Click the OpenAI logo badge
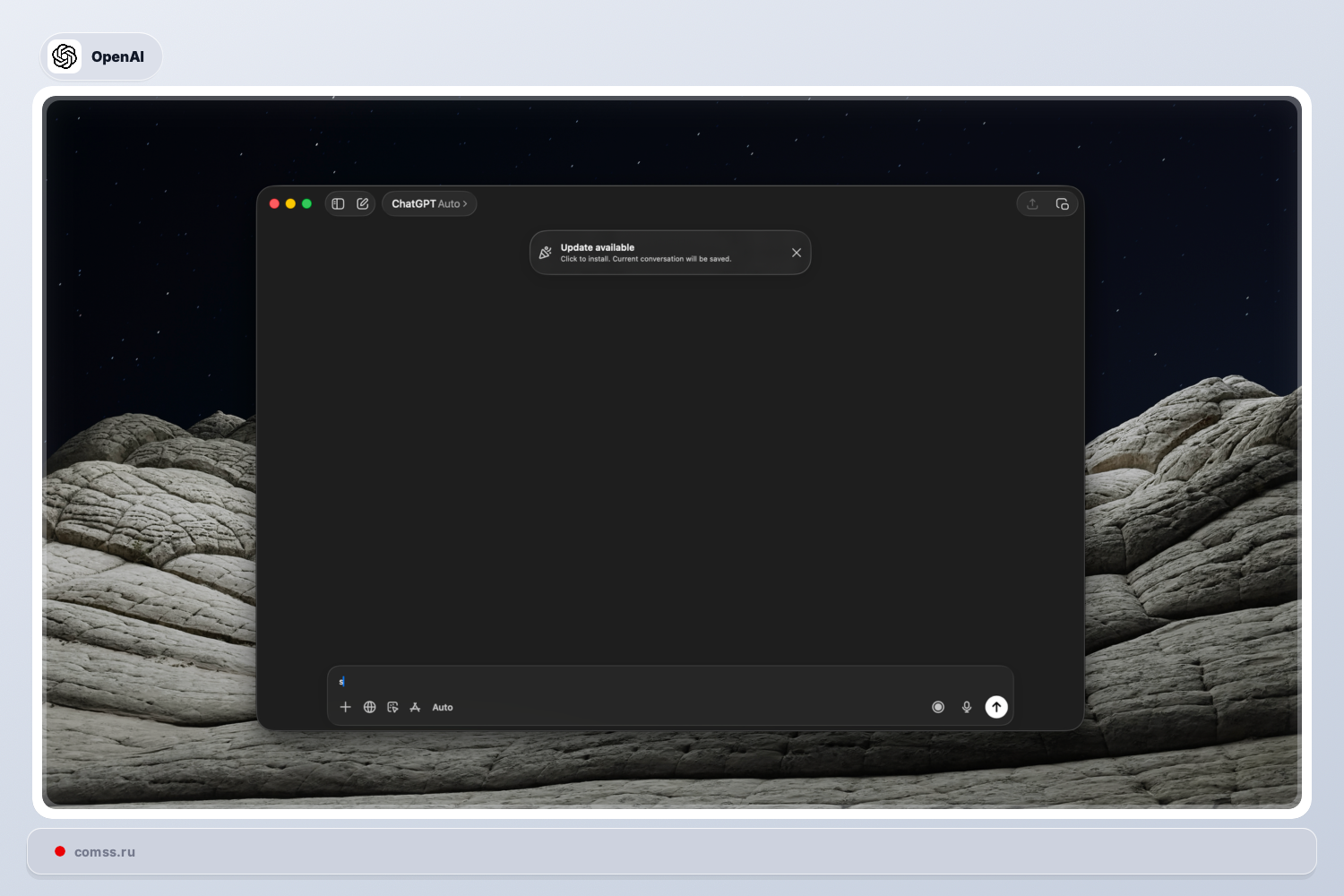Viewport: 1344px width, 896px height. coord(65,56)
